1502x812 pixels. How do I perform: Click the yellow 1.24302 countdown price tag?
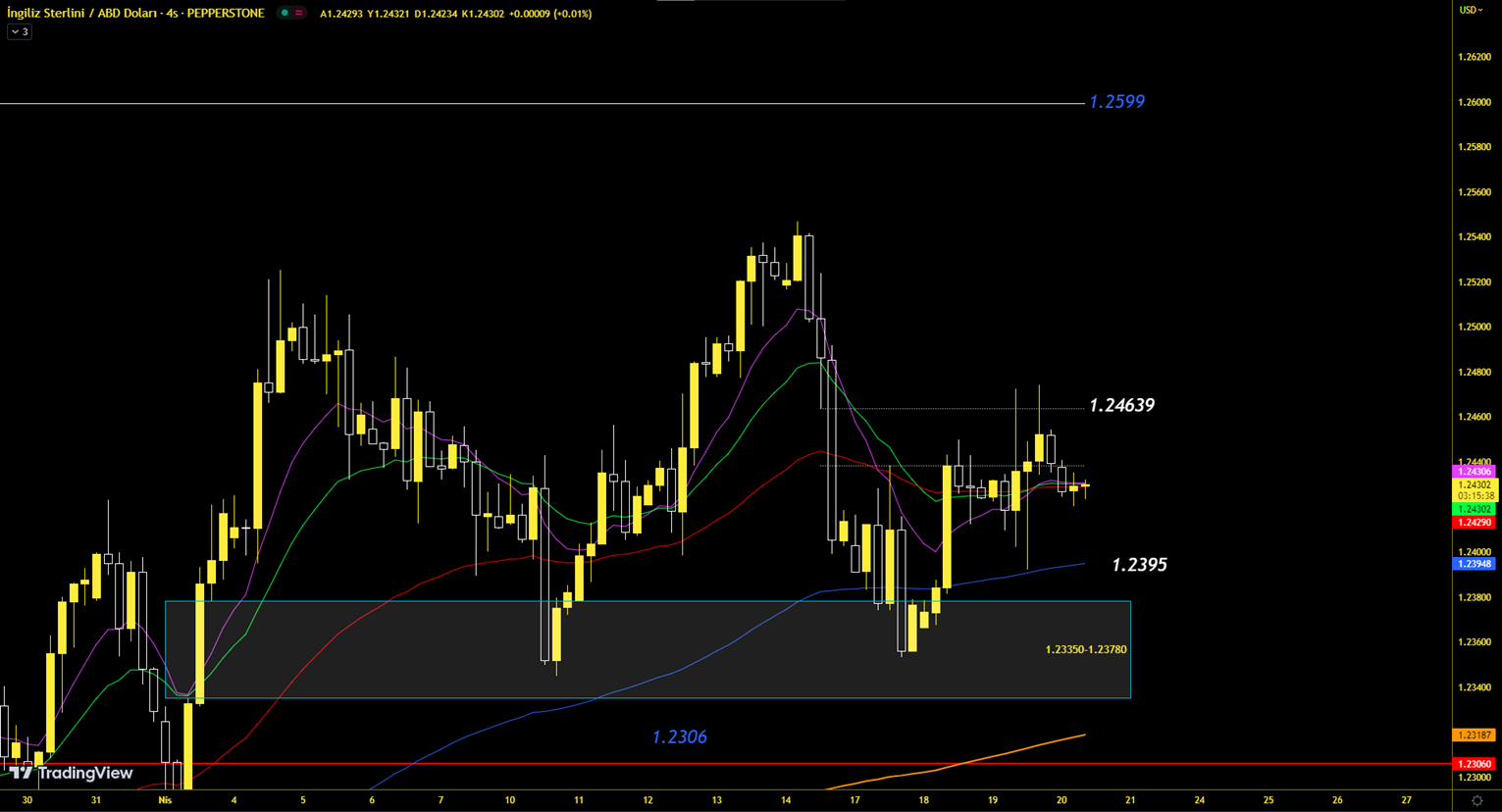click(1474, 490)
